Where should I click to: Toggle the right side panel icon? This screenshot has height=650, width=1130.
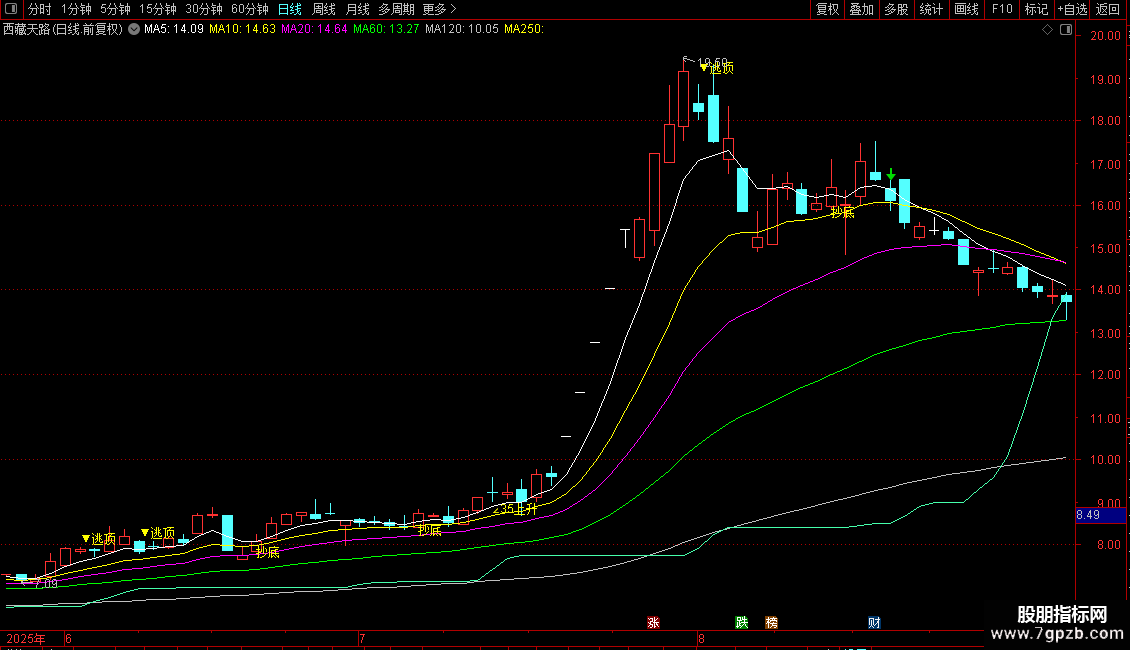click(1066, 30)
